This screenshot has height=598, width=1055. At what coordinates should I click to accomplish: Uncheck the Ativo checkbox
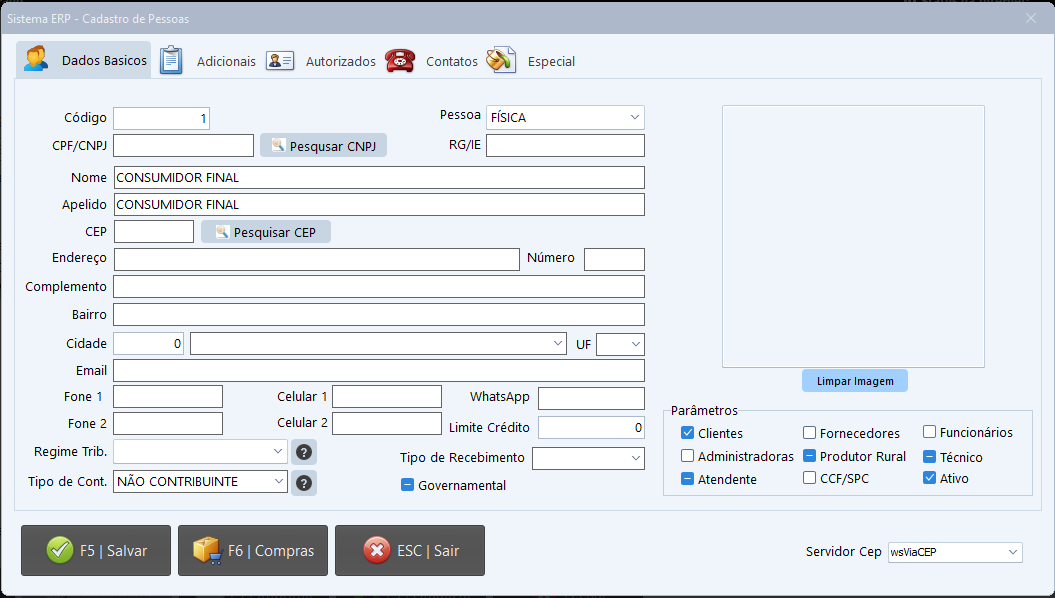(929, 478)
